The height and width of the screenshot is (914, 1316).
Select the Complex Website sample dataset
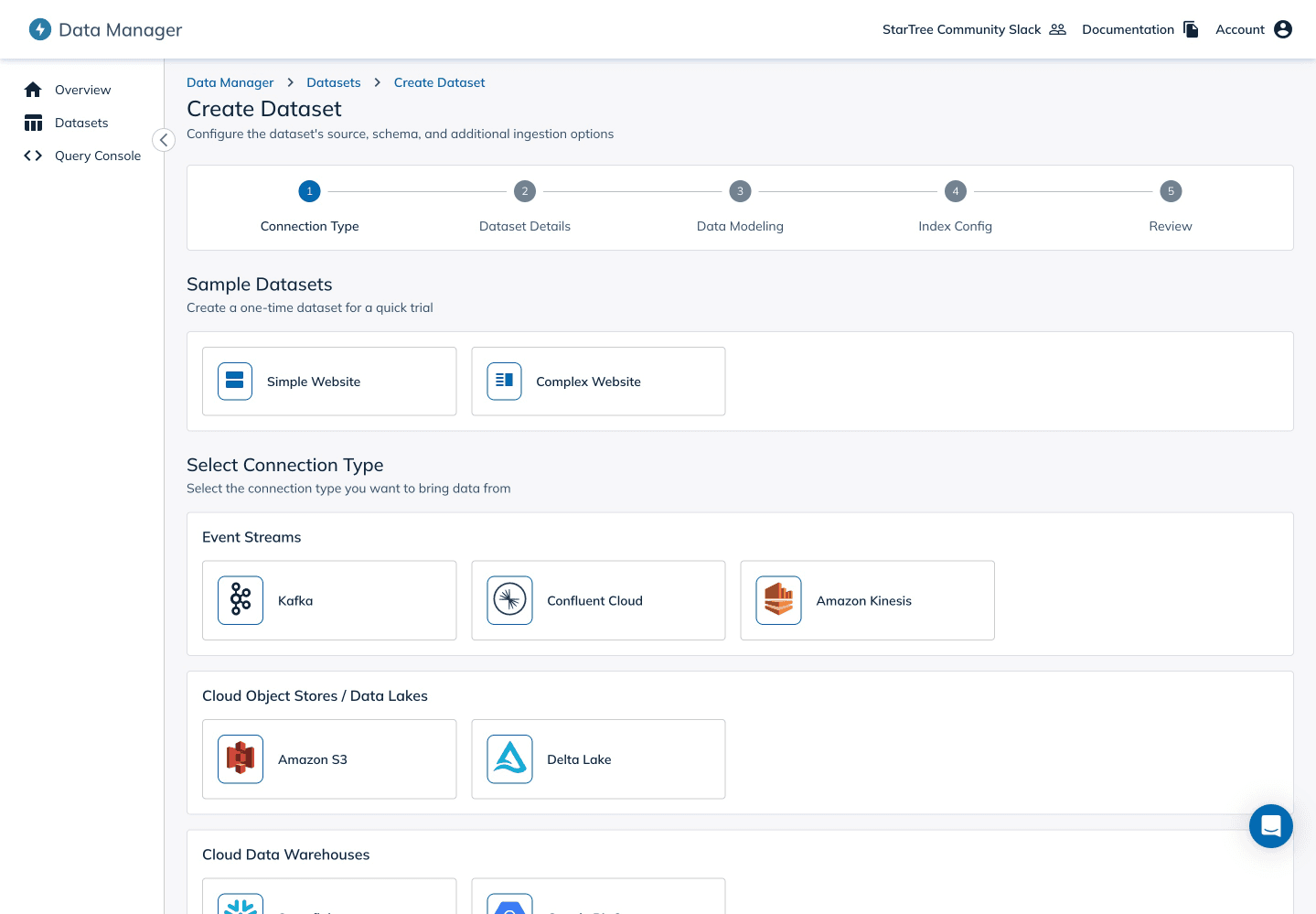point(598,382)
